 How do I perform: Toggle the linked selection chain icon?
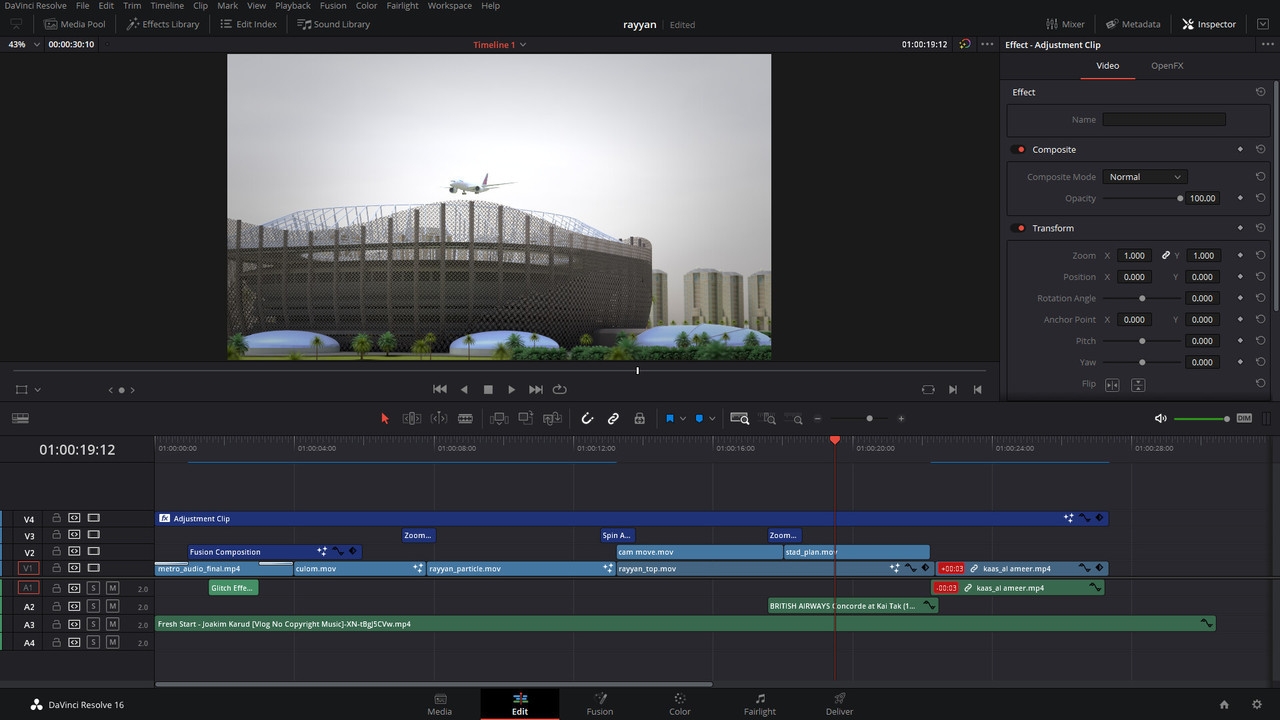tap(613, 419)
